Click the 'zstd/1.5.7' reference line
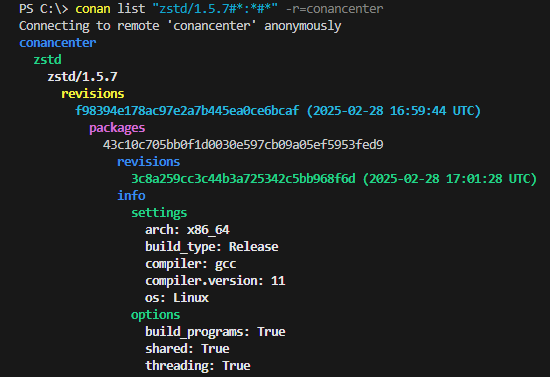This screenshot has height=377, width=550. coord(82,76)
